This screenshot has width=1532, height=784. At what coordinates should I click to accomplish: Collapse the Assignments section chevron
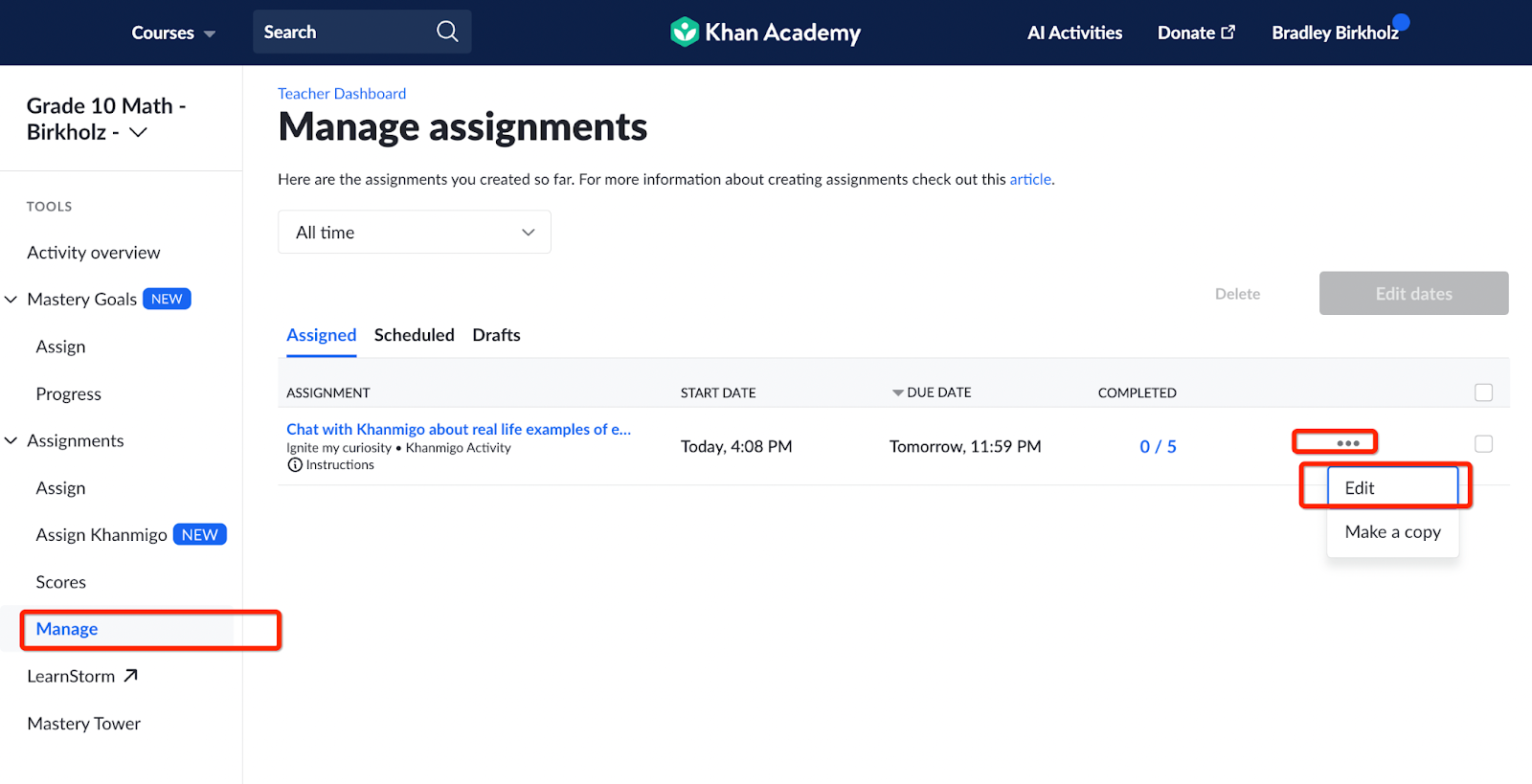tap(11, 440)
